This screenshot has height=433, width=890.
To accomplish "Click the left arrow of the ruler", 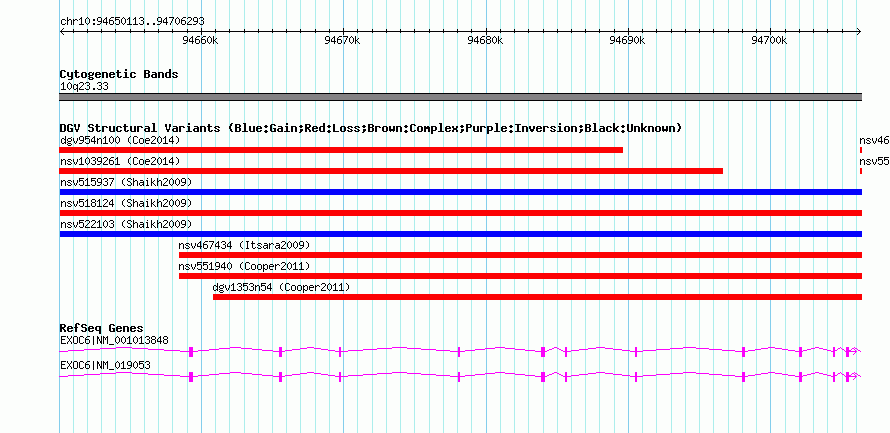I will click(x=62, y=31).
